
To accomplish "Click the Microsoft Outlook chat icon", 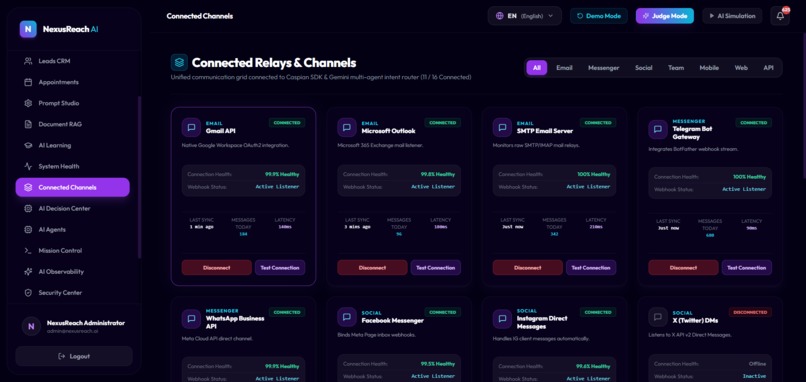I will coord(347,128).
